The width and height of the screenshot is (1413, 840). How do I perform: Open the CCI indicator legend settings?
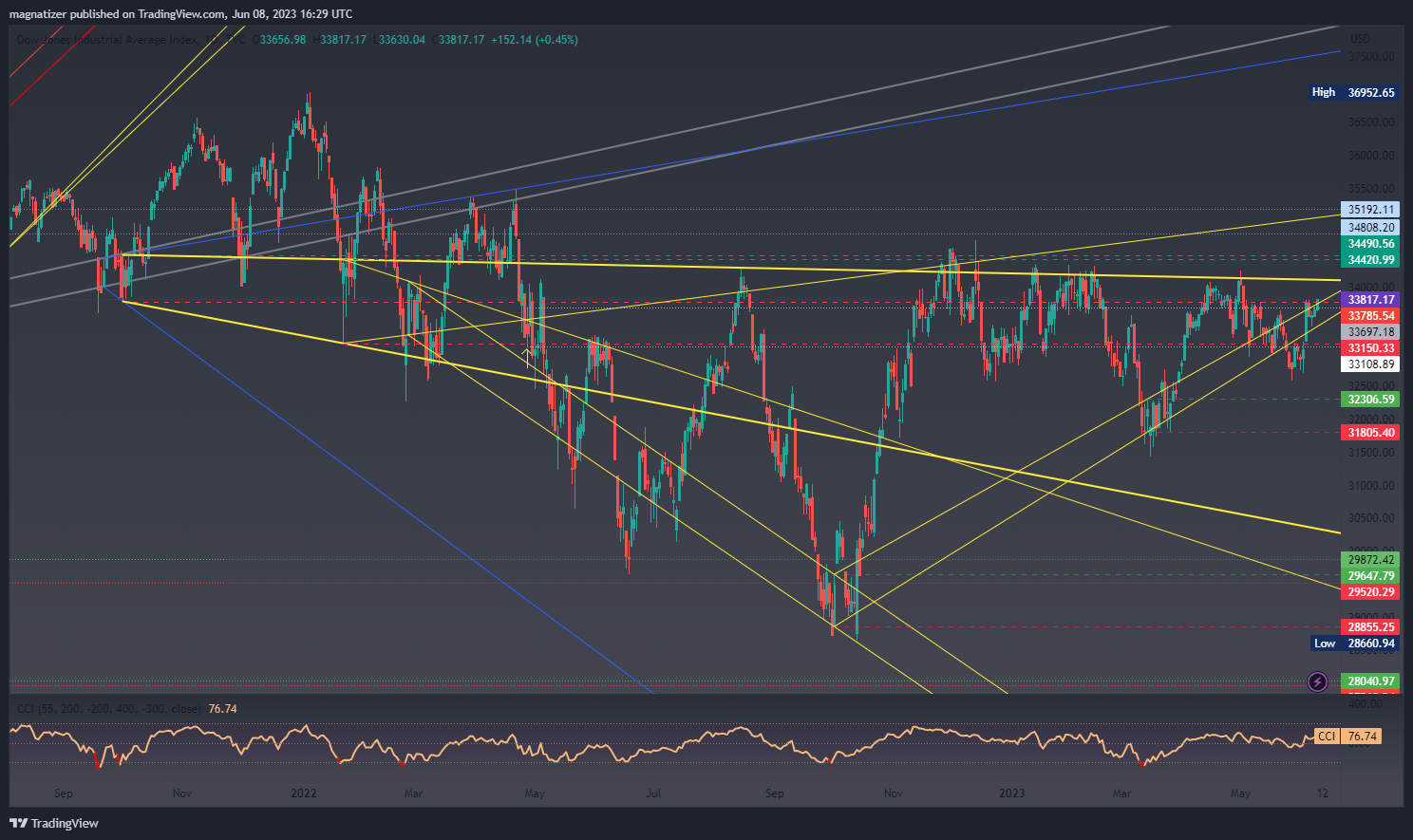point(109,709)
